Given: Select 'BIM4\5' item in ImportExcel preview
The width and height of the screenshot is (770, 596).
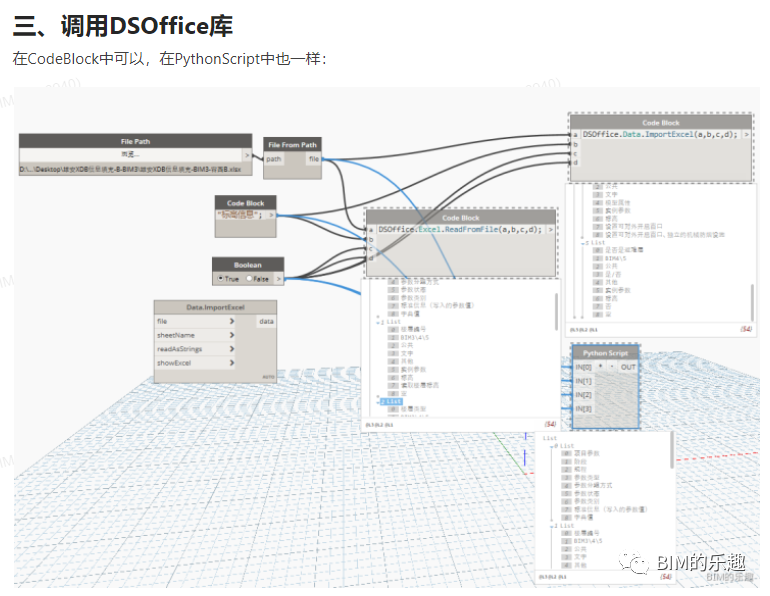Looking at the screenshot, I should point(616,258).
